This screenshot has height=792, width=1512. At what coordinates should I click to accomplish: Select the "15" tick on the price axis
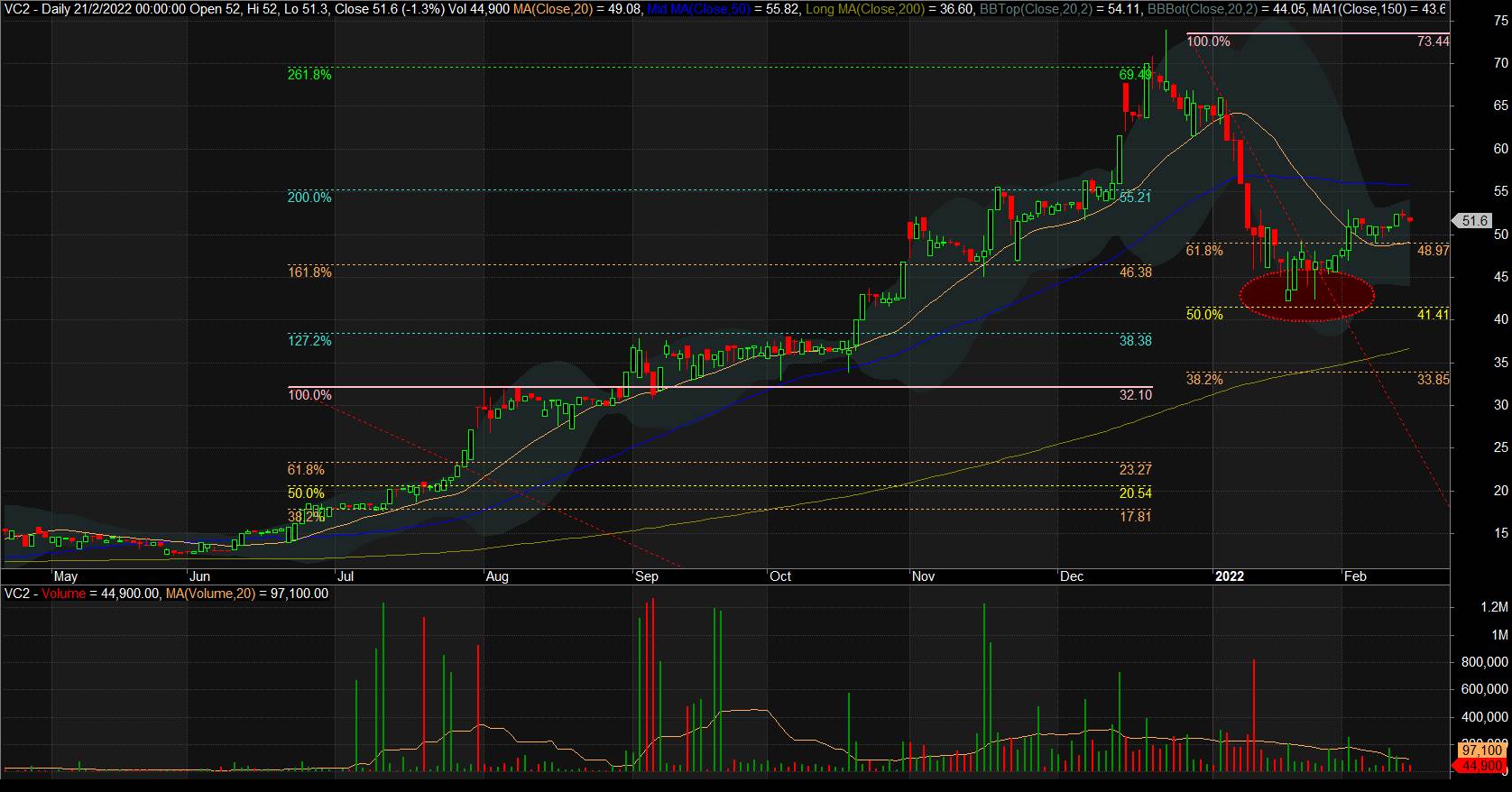click(x=1502, y=533)
